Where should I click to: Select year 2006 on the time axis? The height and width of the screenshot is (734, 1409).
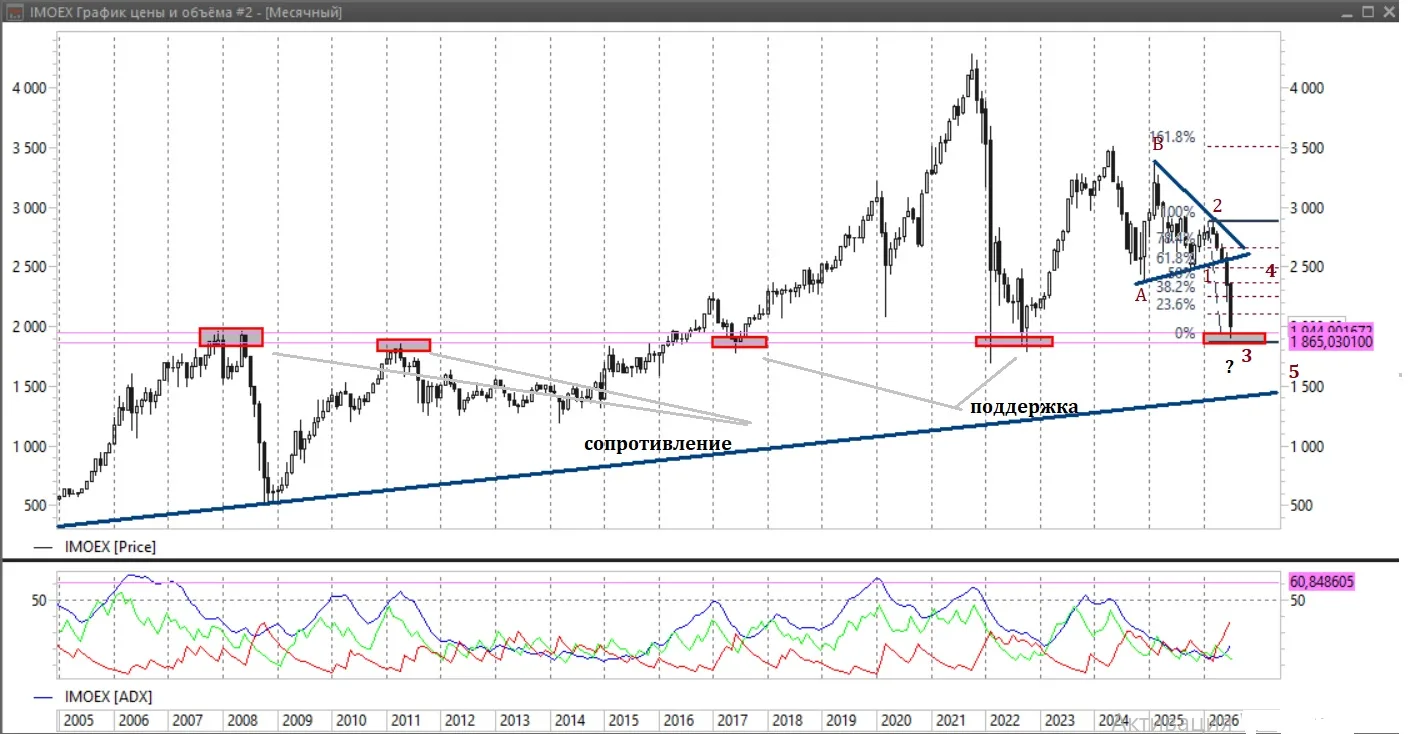[134, 720]
